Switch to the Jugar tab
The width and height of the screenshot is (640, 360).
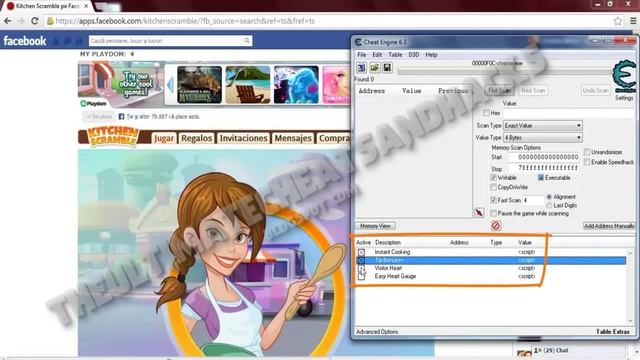(x=164, y=138)
